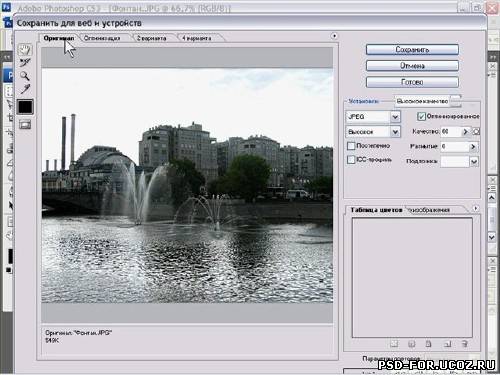Click the map-to-transparent icon under color table
500x375 pixels.
coord(394,344)
